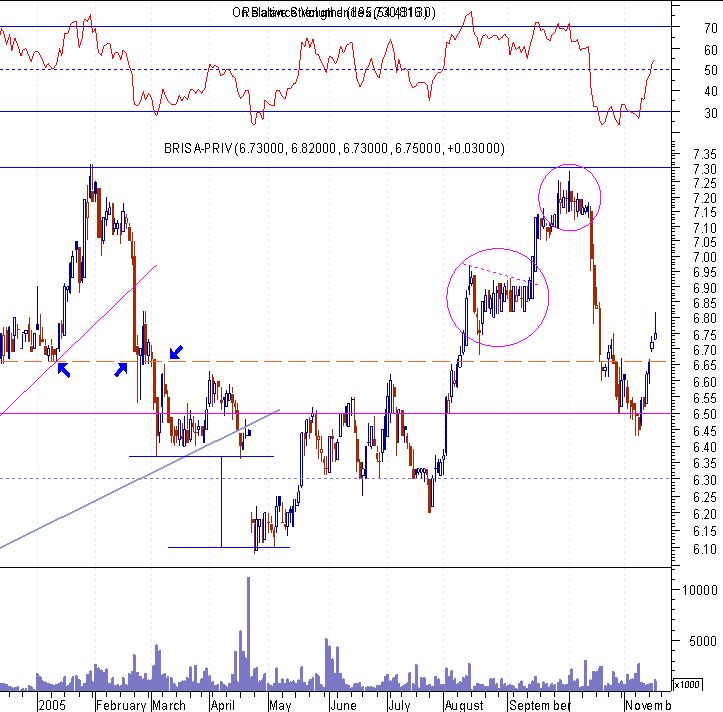723x712 pixels.
Task: Select the RSI axis label 70
Action: point(711,28)
